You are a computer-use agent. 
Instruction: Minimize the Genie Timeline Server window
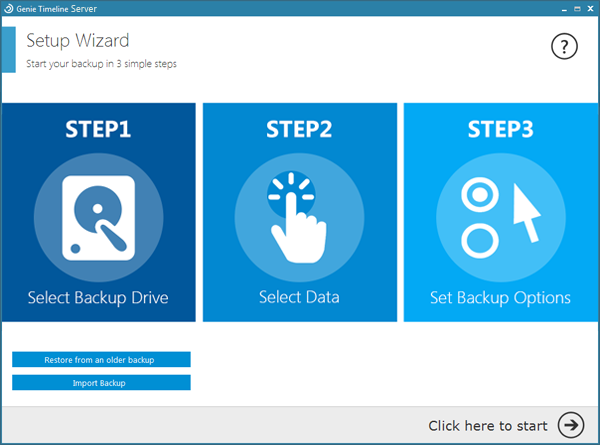point(564,9)
